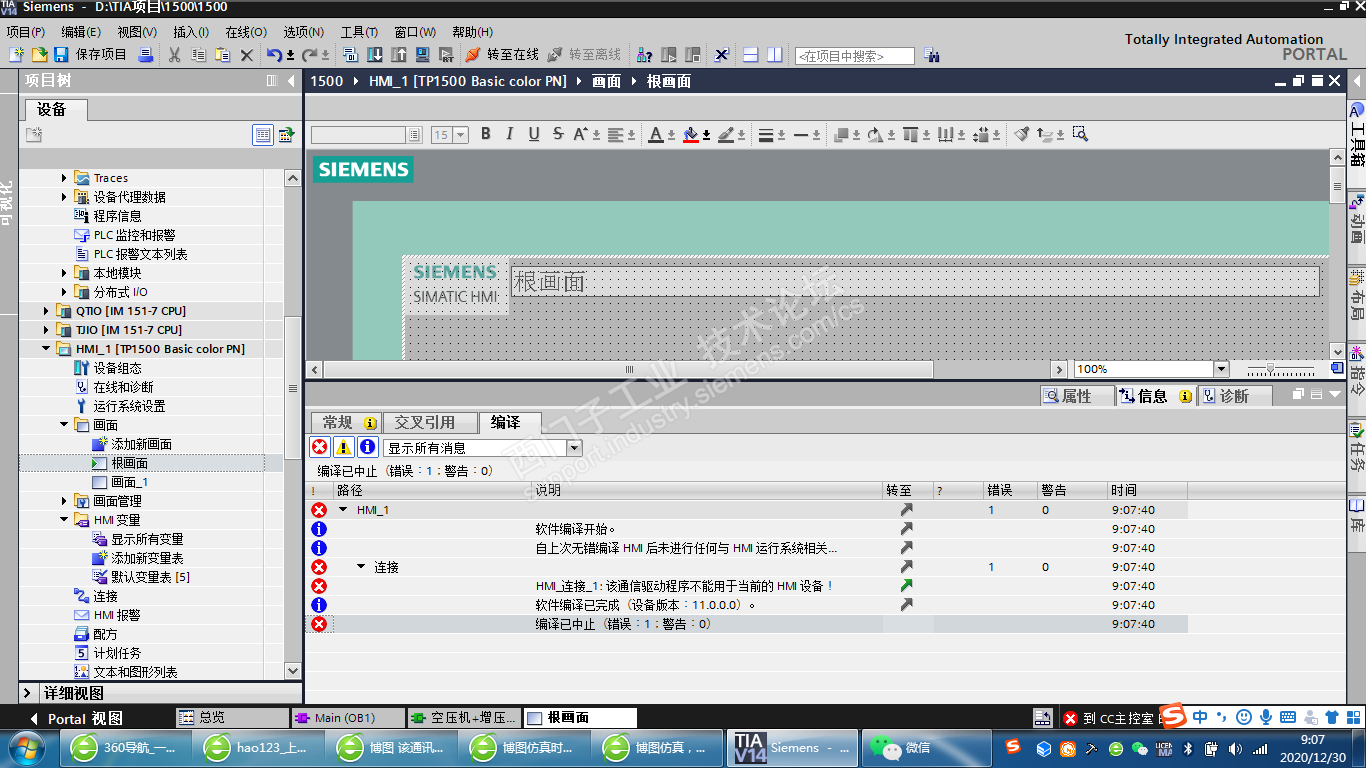Toggle the errors filter in compile tab

click(x=319, y=447)
